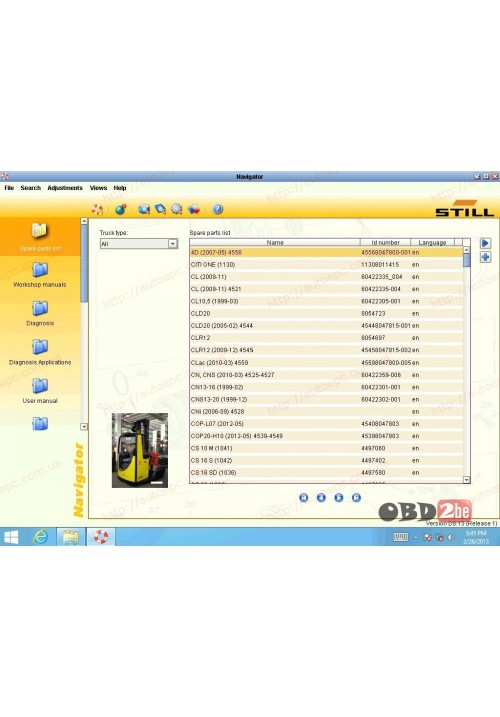Select the 4D (2007-05) 4556 row
Image resolution: width=500 pixels, height=717 pixels.
coord(326,252)
